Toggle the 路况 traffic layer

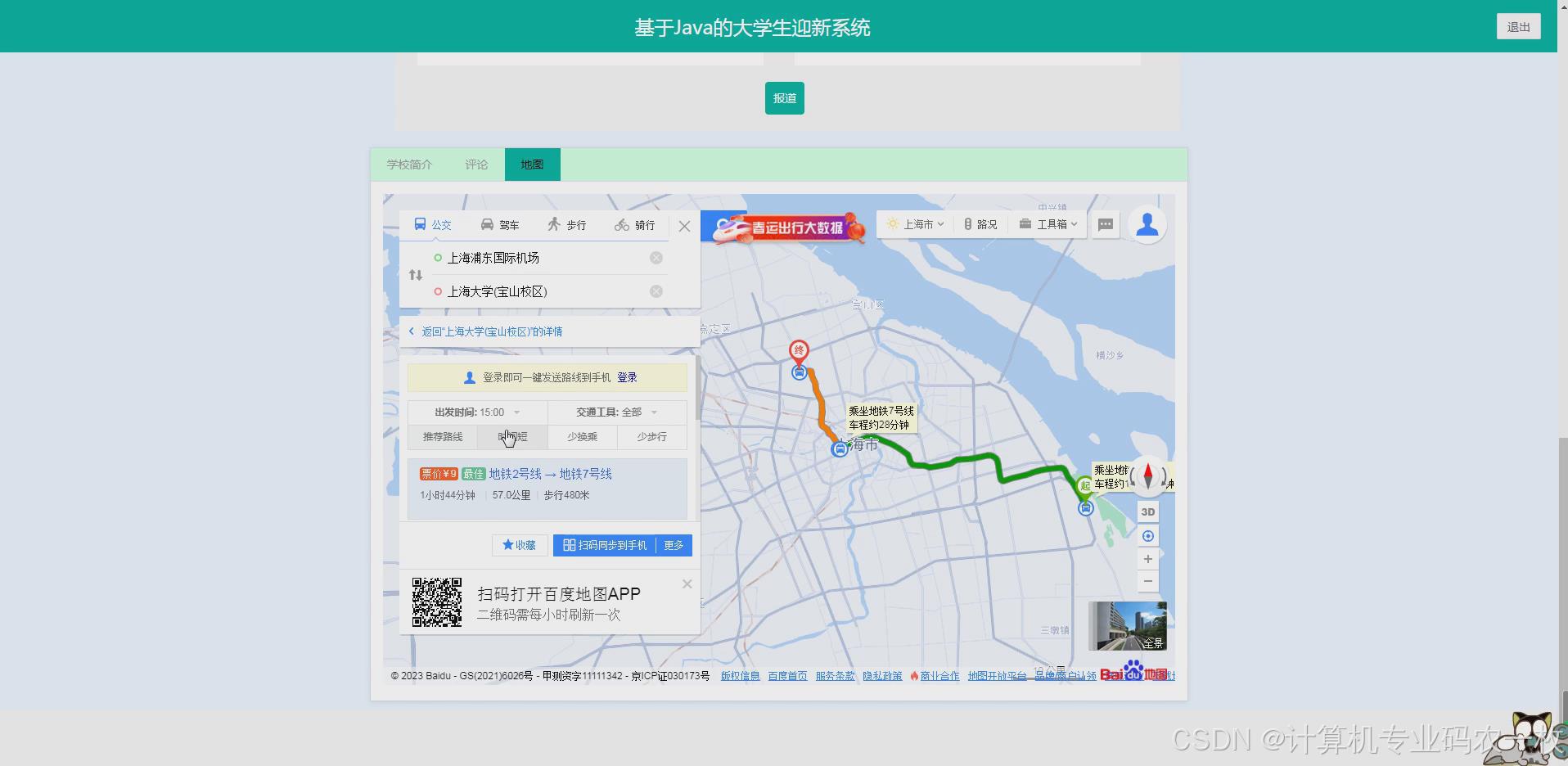980,224
